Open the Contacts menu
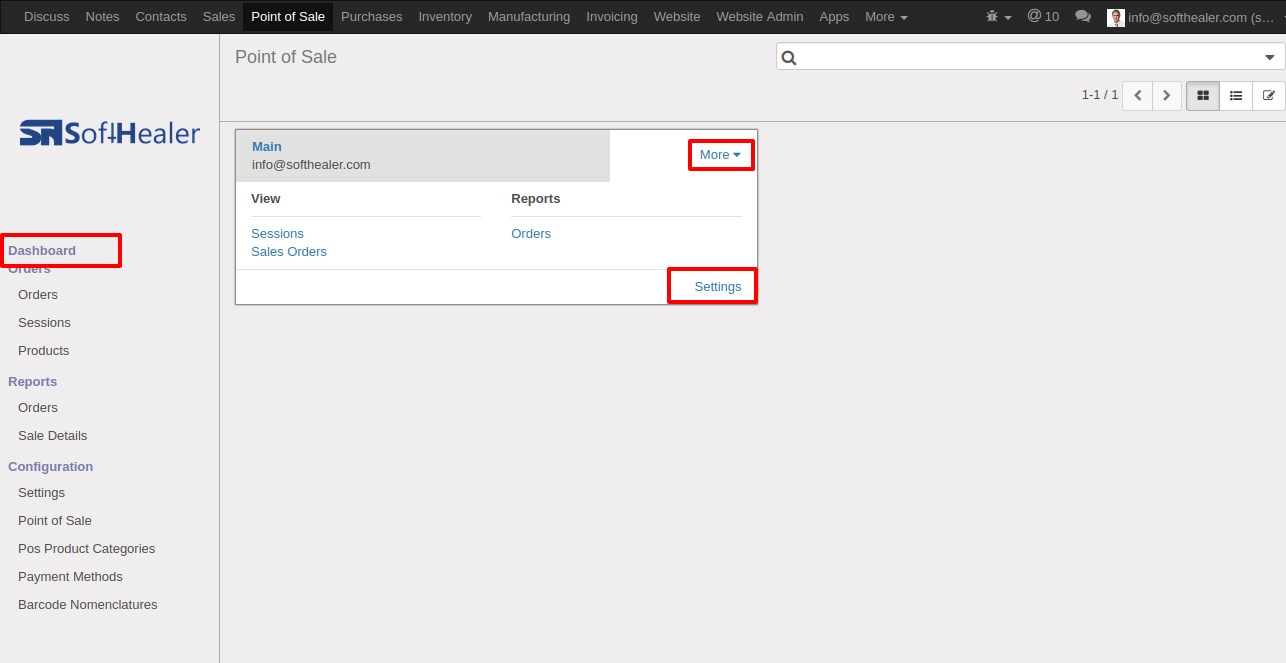 coord(161,17)
